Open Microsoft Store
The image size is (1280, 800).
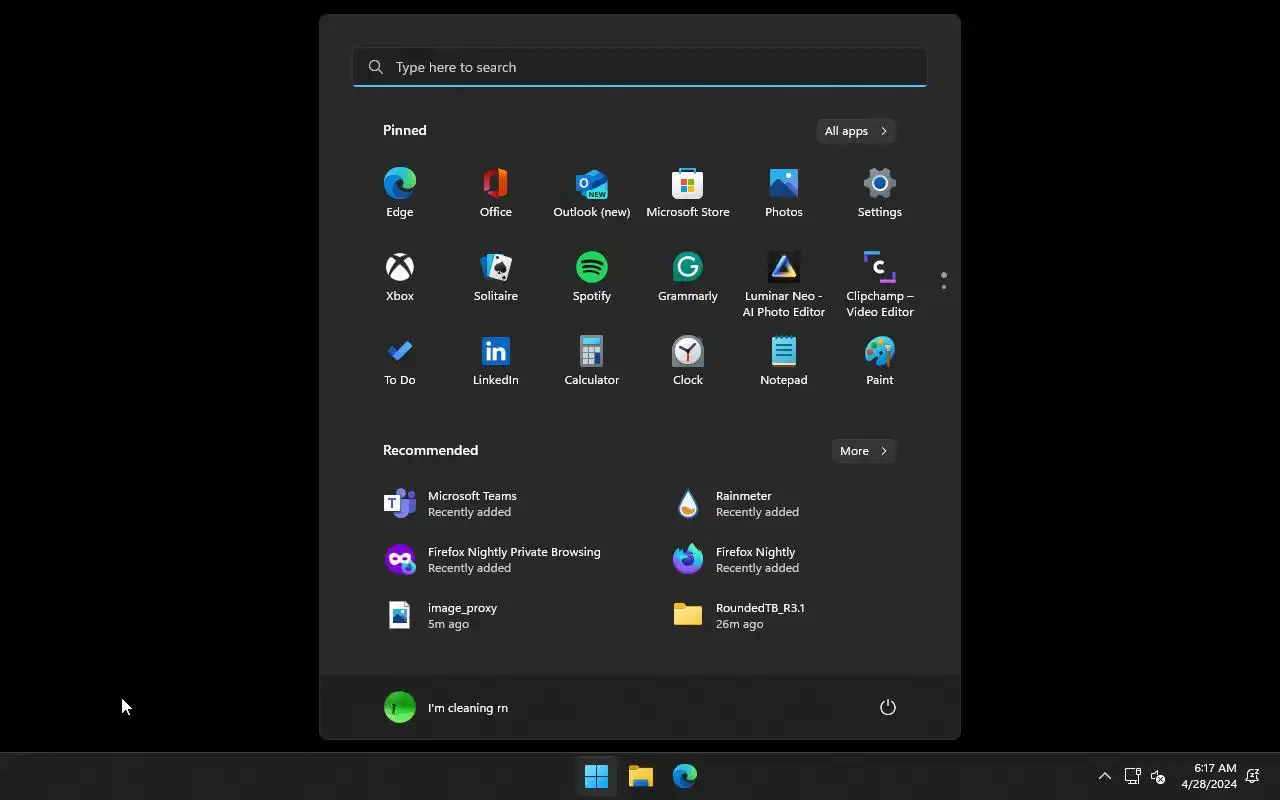click(688, 193)
